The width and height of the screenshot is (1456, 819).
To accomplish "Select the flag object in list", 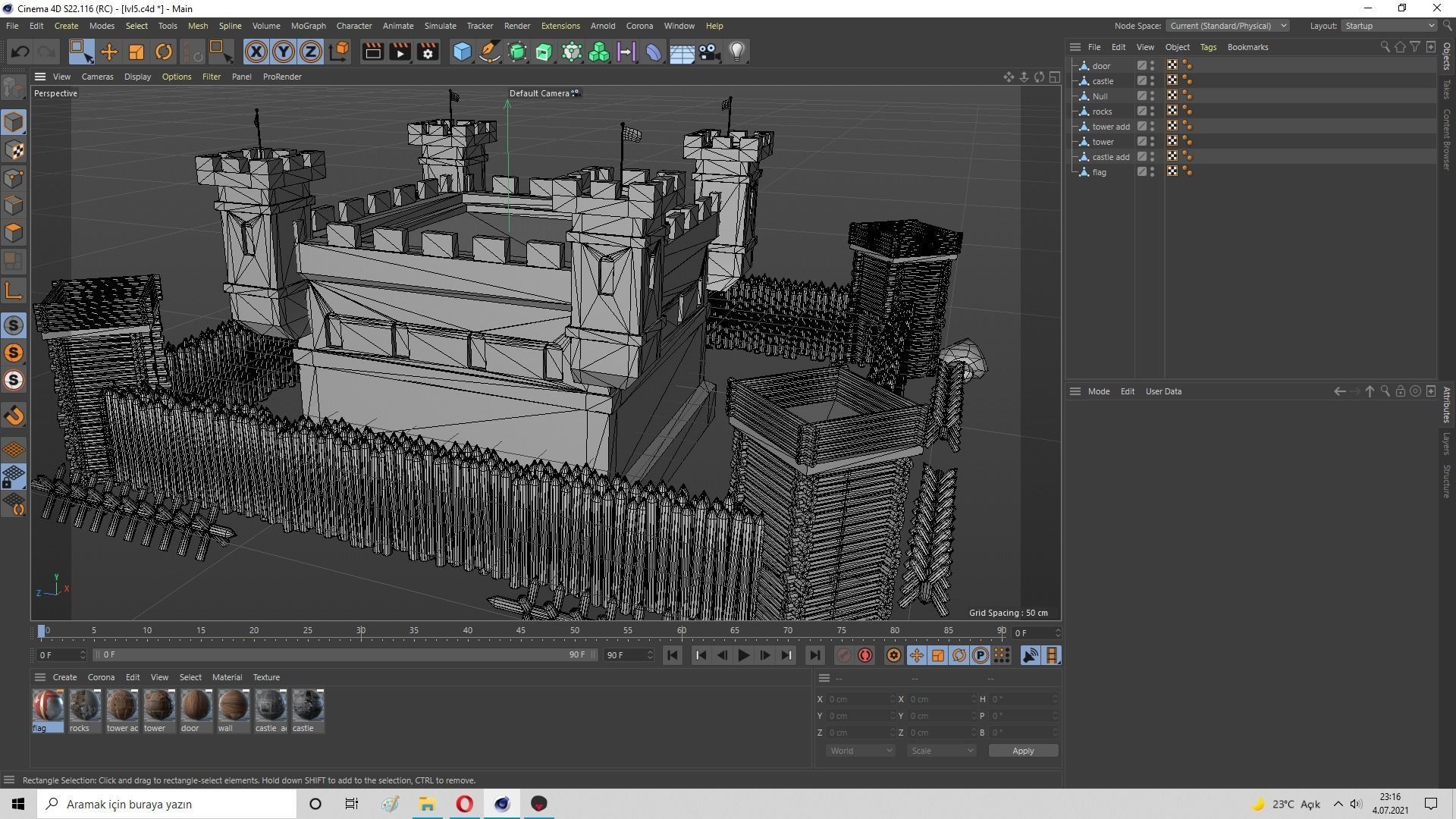I will [x=1099, y=172].
